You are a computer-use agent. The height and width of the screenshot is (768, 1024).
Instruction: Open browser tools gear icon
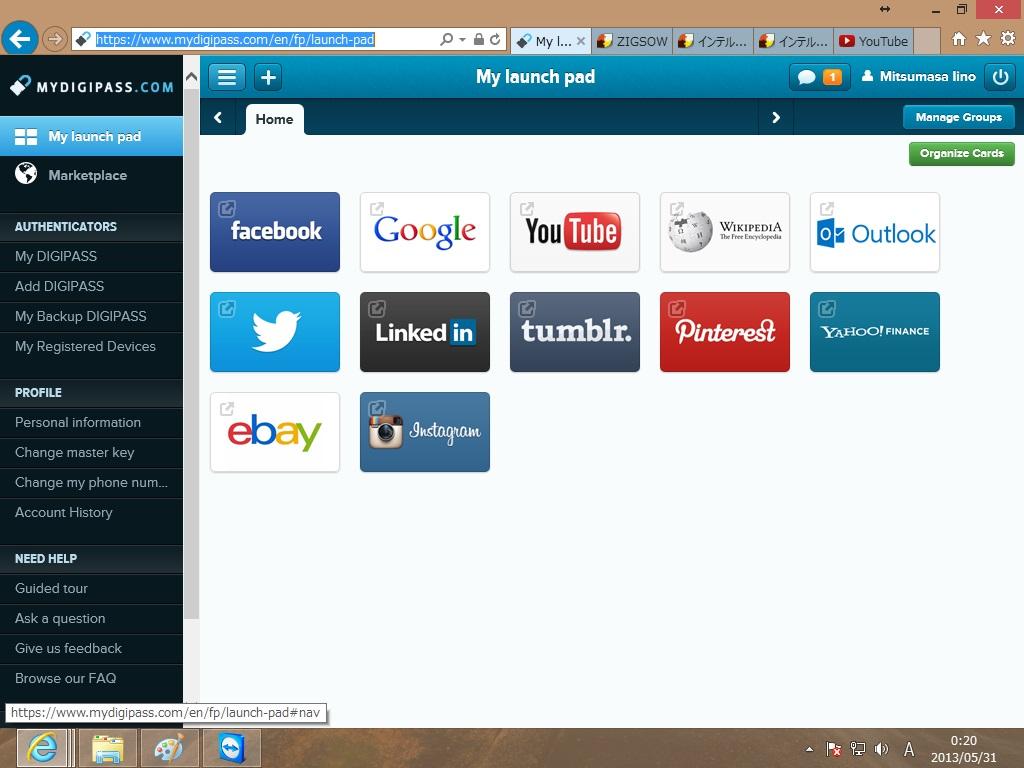1008,39
